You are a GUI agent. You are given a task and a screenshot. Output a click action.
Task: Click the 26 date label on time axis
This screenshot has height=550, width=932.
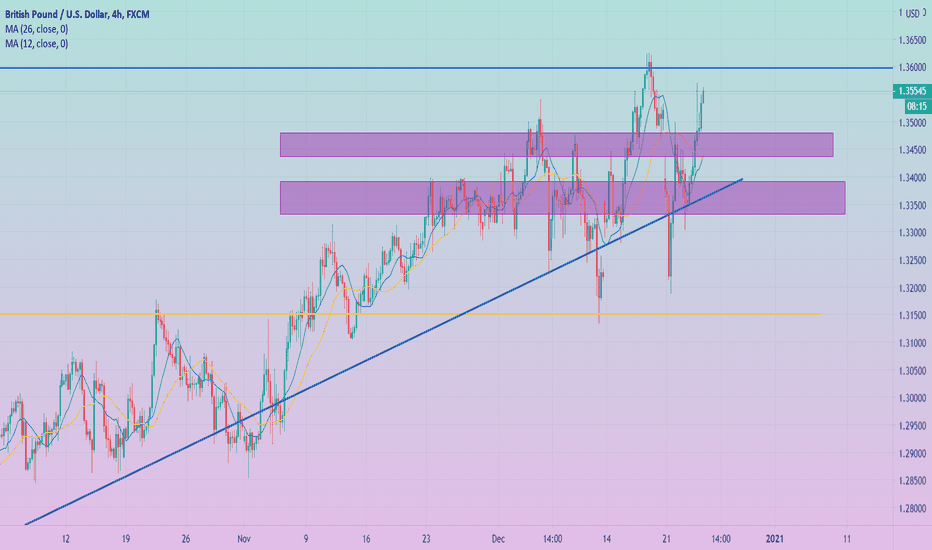point(185,539)
